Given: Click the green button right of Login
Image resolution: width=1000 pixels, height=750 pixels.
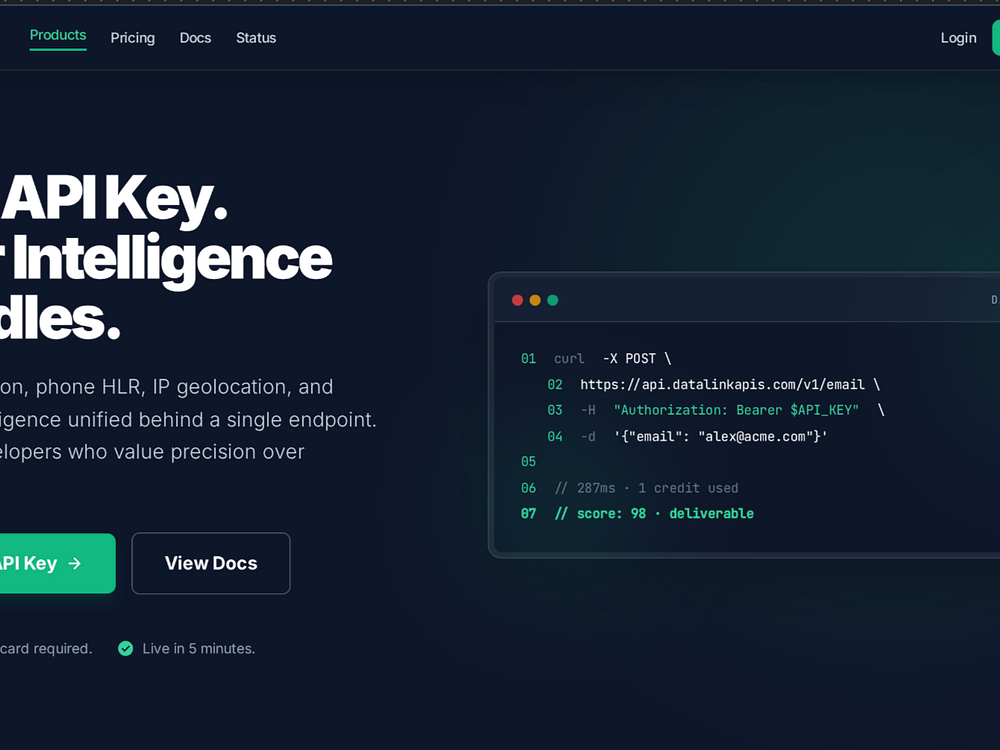Looking at the screenshot, I should [996, 38].
